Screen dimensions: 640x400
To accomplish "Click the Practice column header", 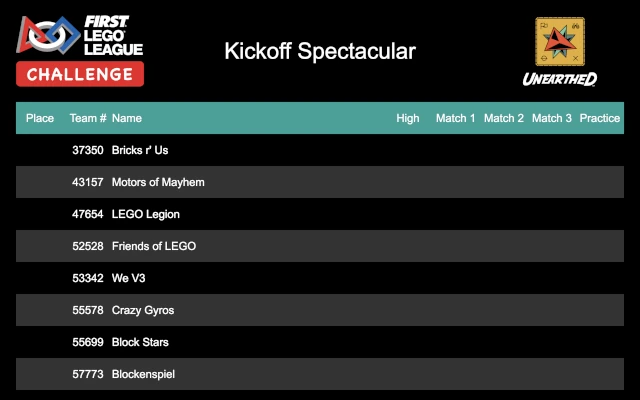I will (x=600, y=118).
